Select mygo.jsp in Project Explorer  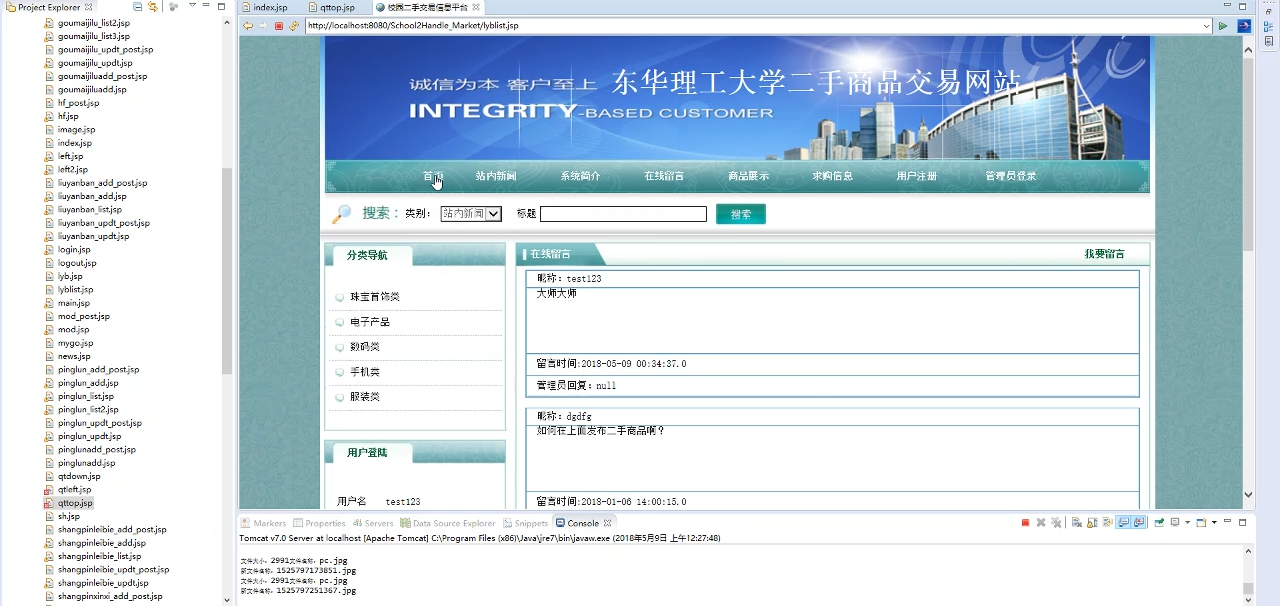click(x=75, y=343)
